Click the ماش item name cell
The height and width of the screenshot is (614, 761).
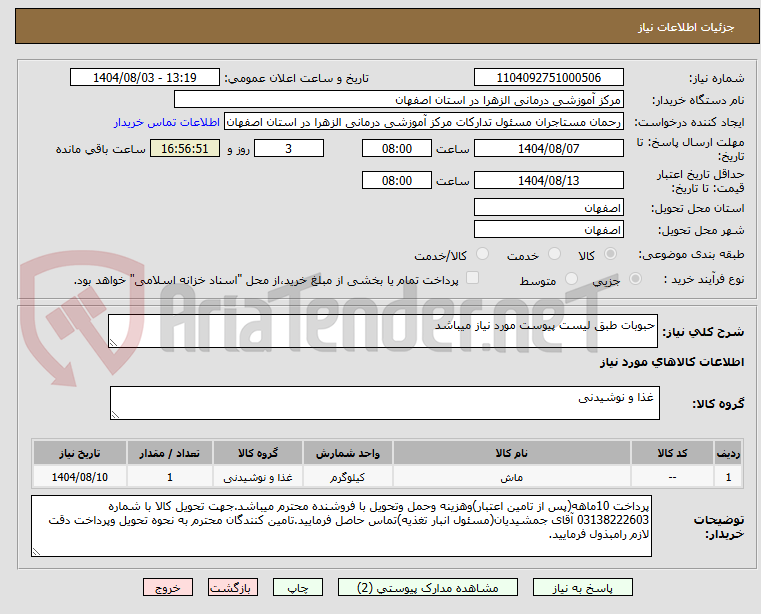point(512,477)
